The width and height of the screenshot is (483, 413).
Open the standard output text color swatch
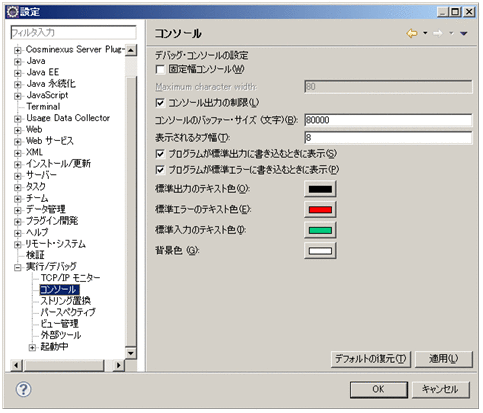coord(320,189)
